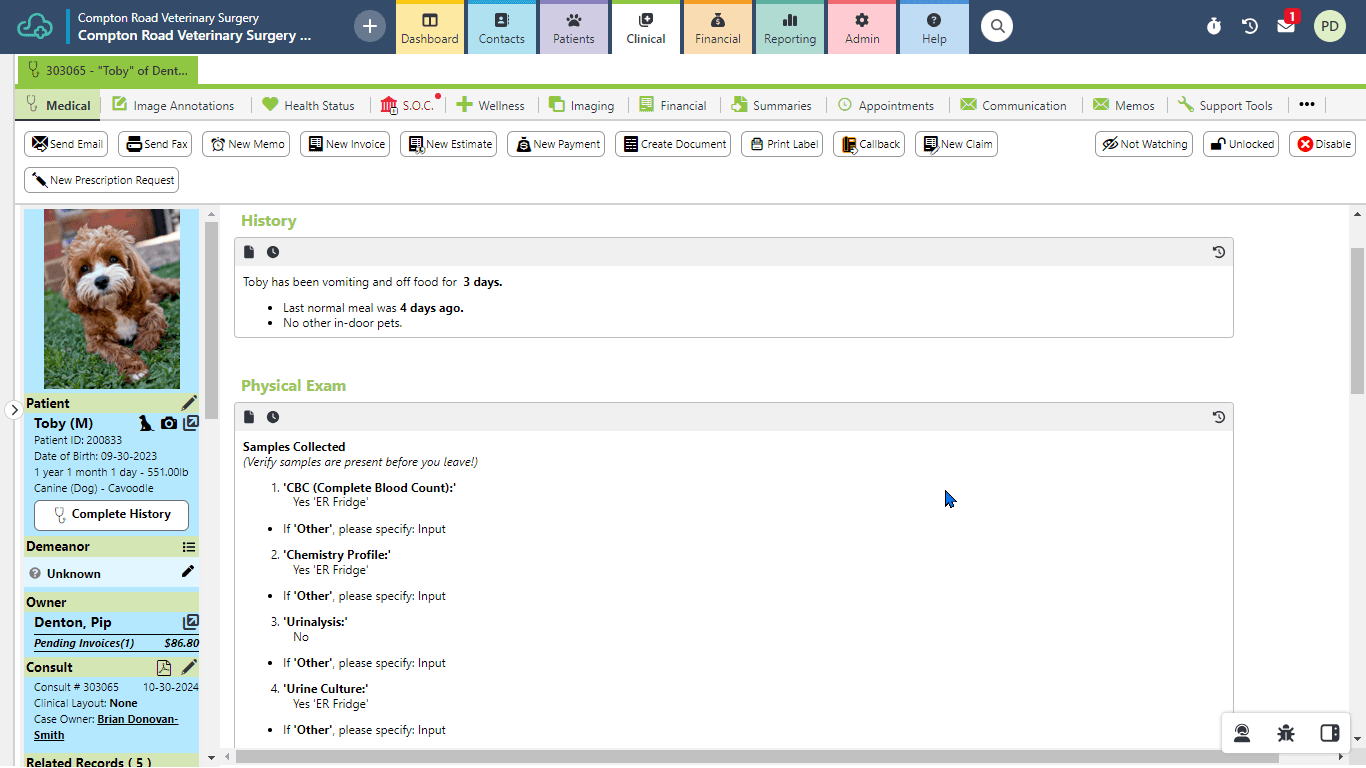Expand the collapsed left side panel arrow
Viewport: 1366px width, 768px height.
click(x=14, y=410)
